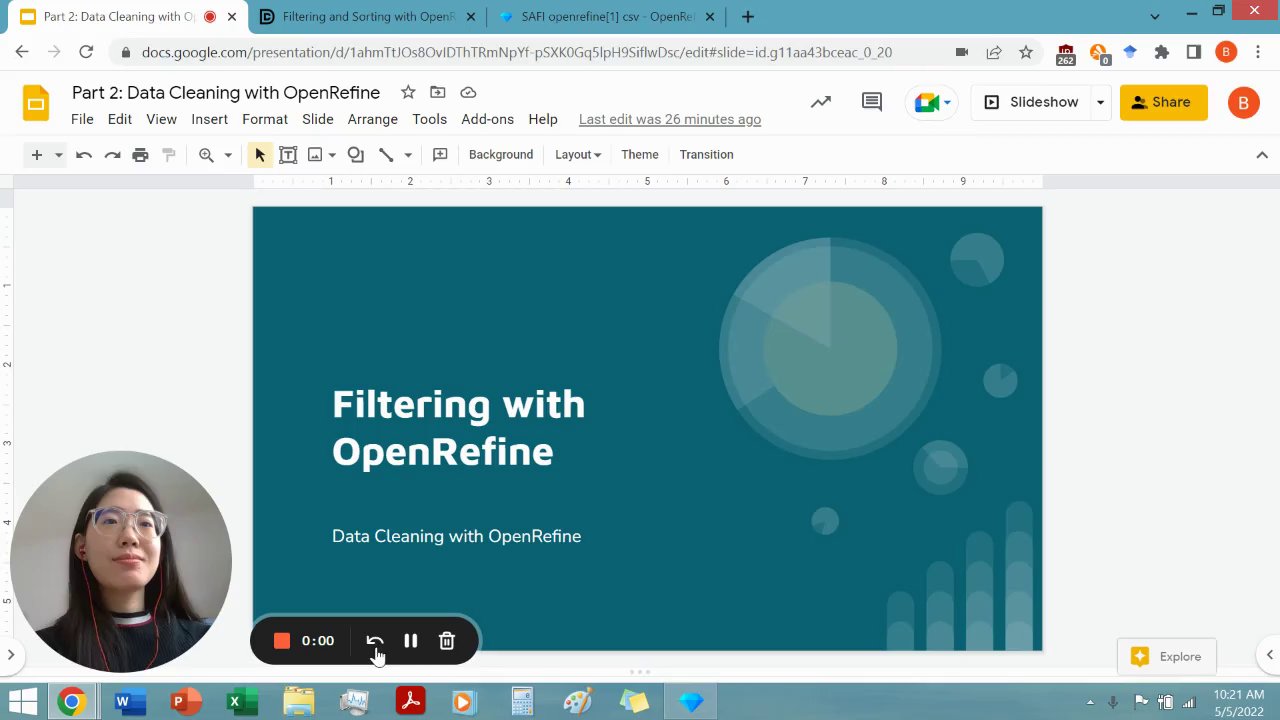This screenshot has width=1280, height=720.
Task: Open the 'Last edit was 26 minutes ago' link
Action: point(670,119)
